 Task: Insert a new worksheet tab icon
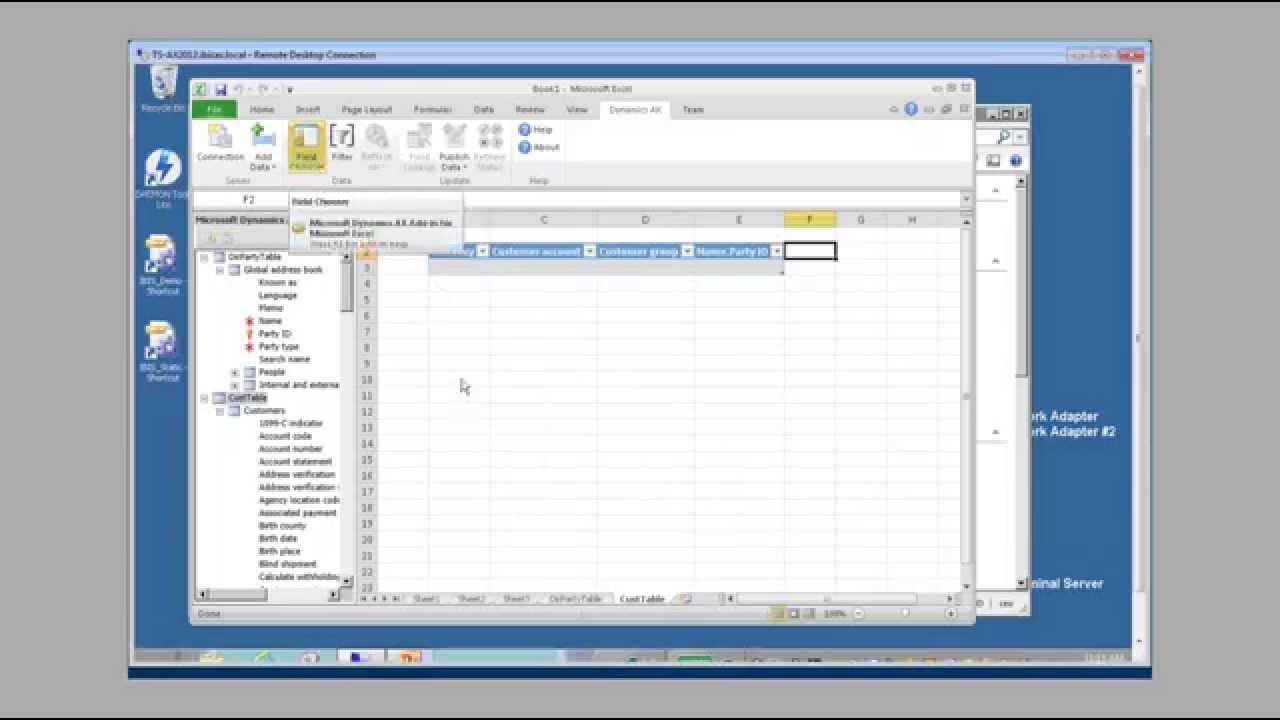coord(686,599)
